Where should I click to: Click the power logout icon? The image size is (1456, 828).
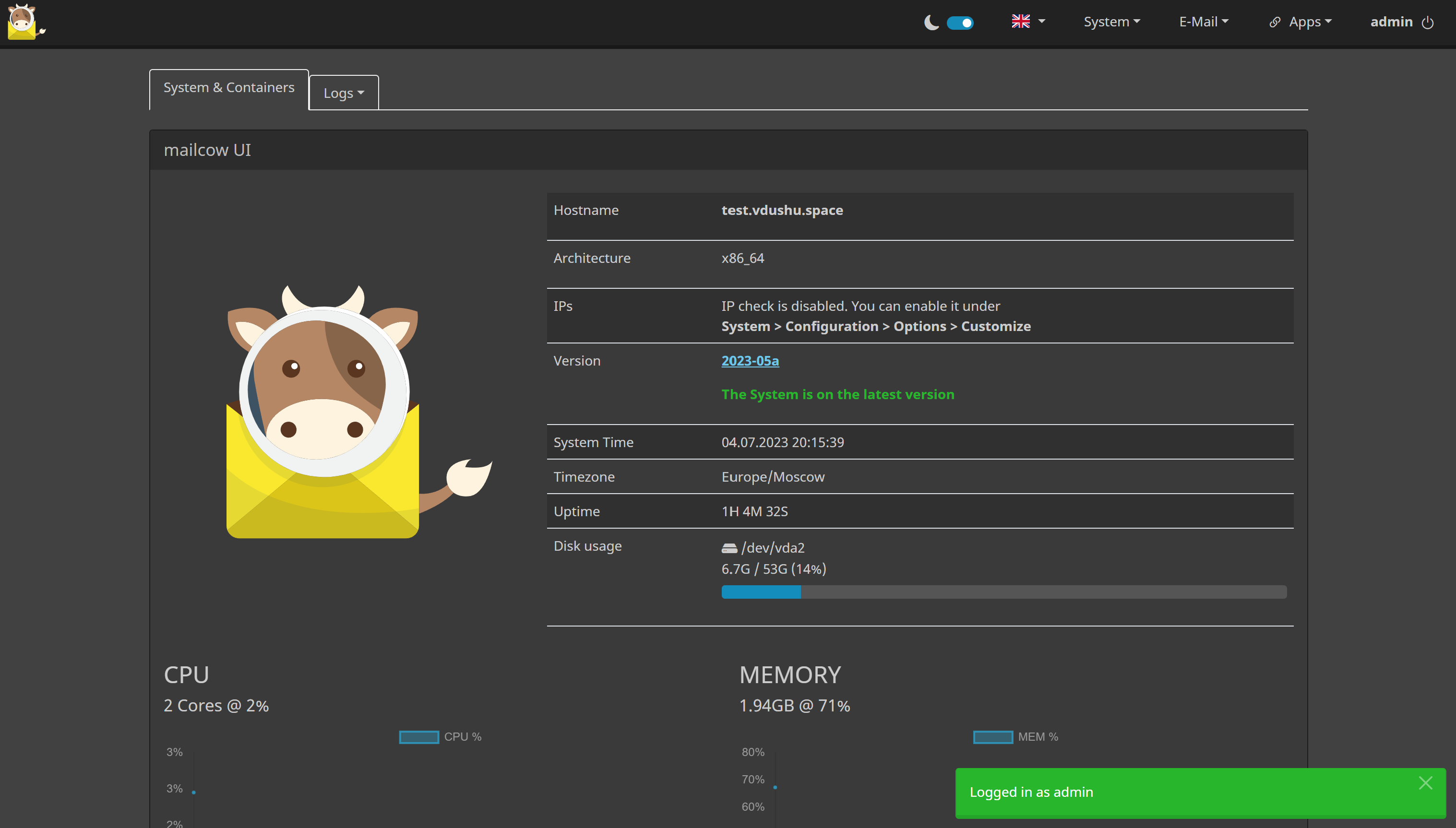pyautogui.click(x=1428, y=22)
